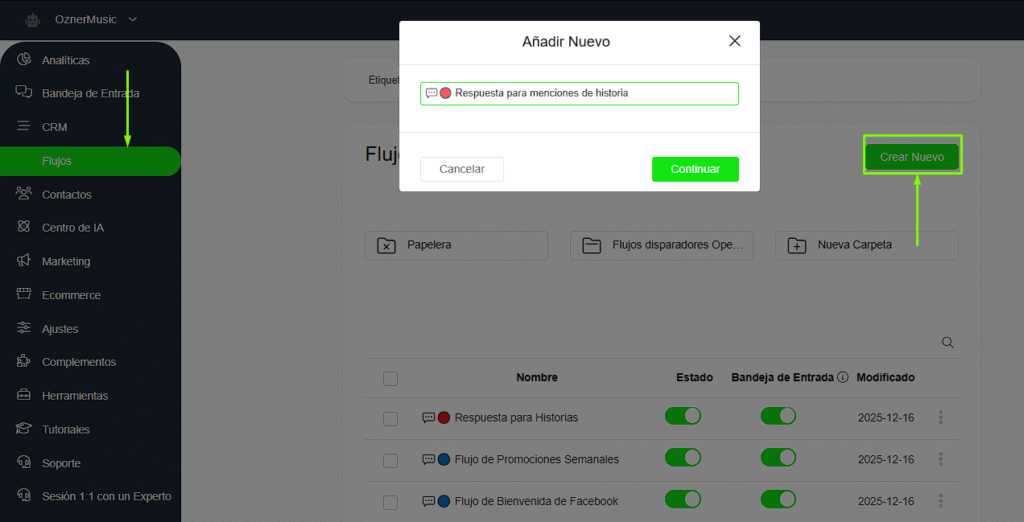The width and height of the screenshot is (1024, 522).
Task: Toggle Estado switch for Respuesta para Historias
Action: pyautogui.click(x=683, y=416)
